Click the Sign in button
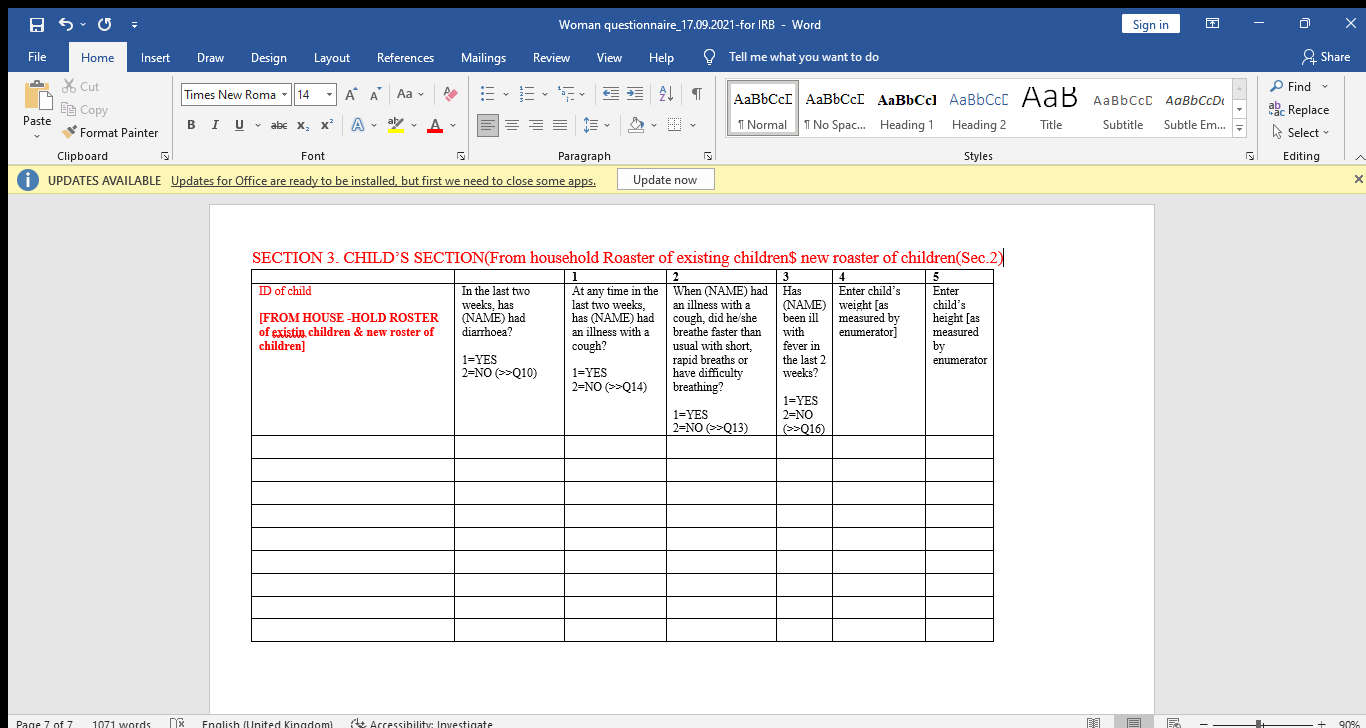 (1151, 25)
